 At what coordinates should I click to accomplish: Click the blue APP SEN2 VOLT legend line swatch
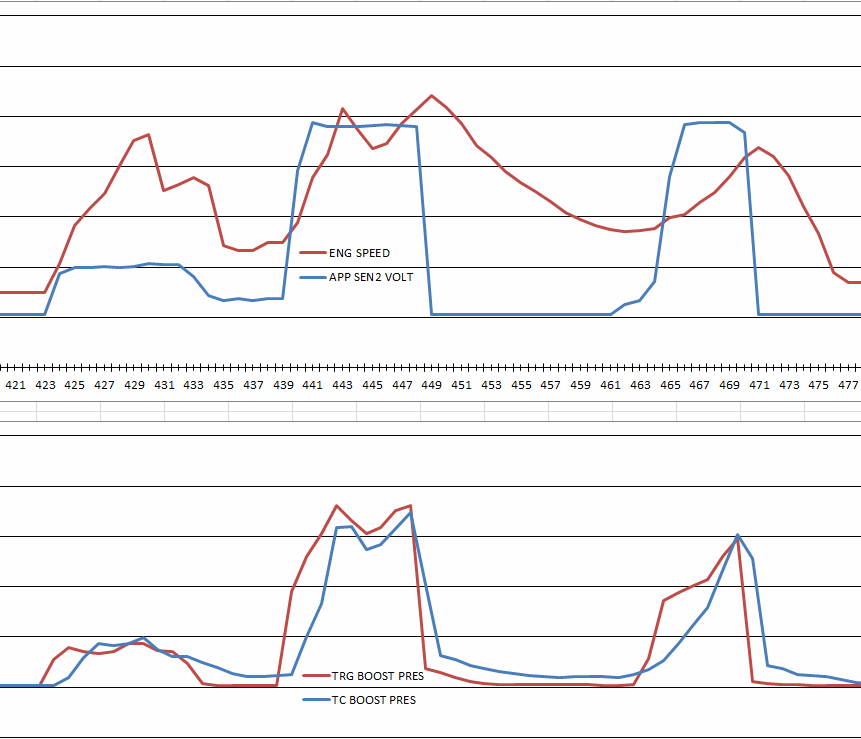pos(313,277)
